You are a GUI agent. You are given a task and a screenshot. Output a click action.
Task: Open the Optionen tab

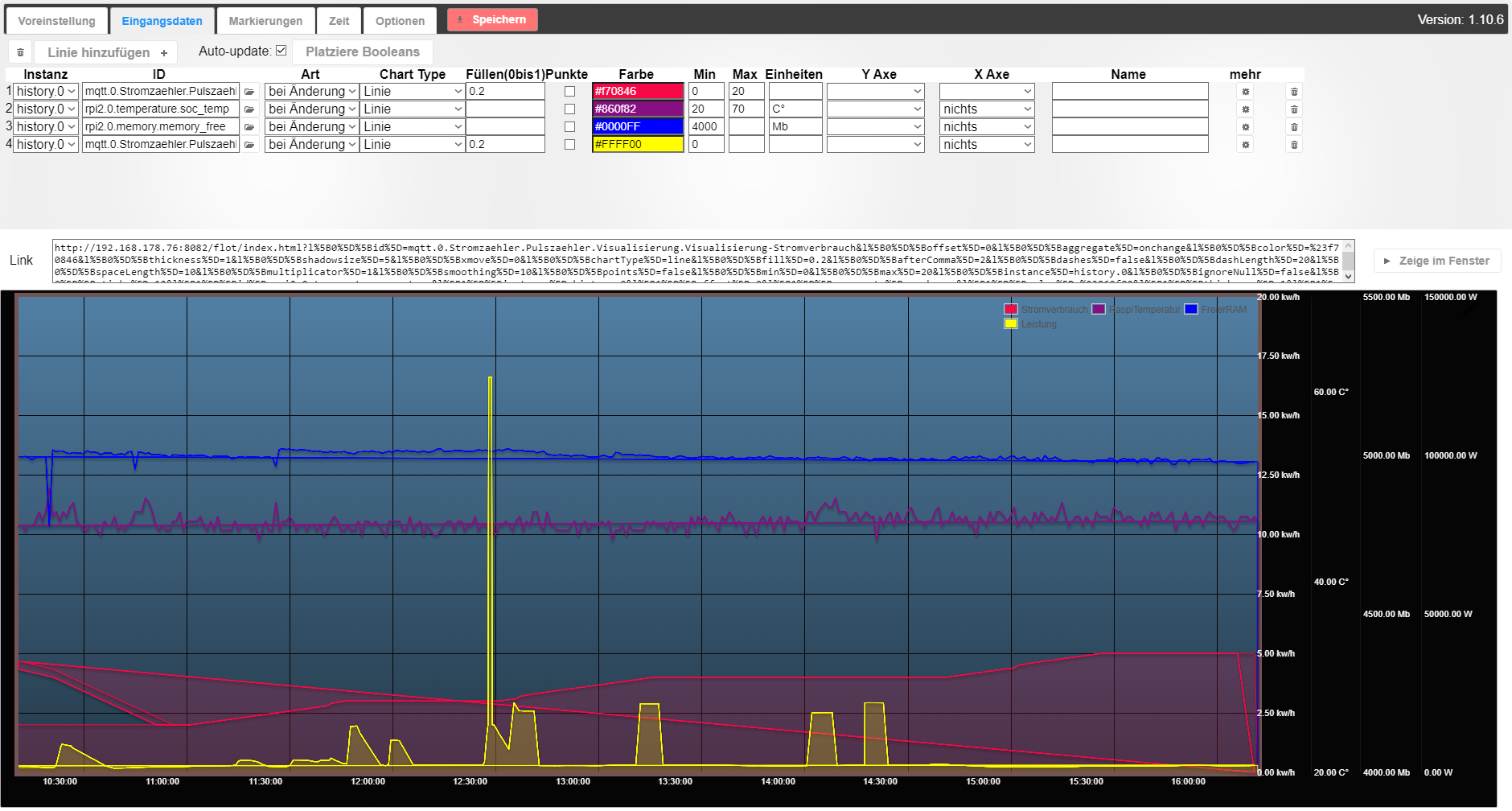click(400, 21)
